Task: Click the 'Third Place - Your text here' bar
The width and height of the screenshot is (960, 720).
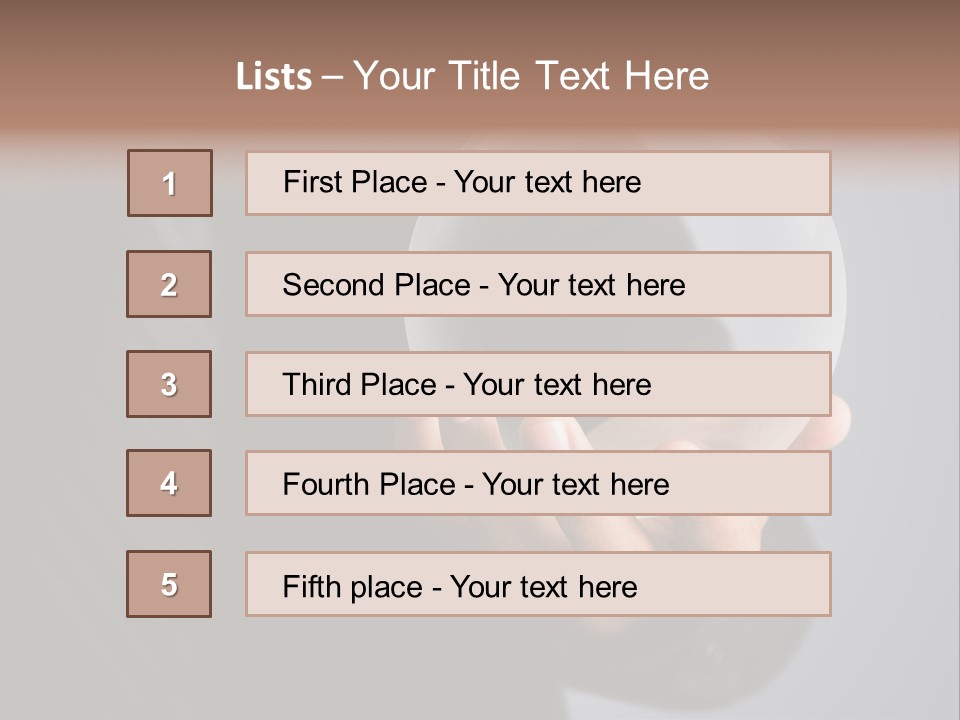Action: pos(538,384)
